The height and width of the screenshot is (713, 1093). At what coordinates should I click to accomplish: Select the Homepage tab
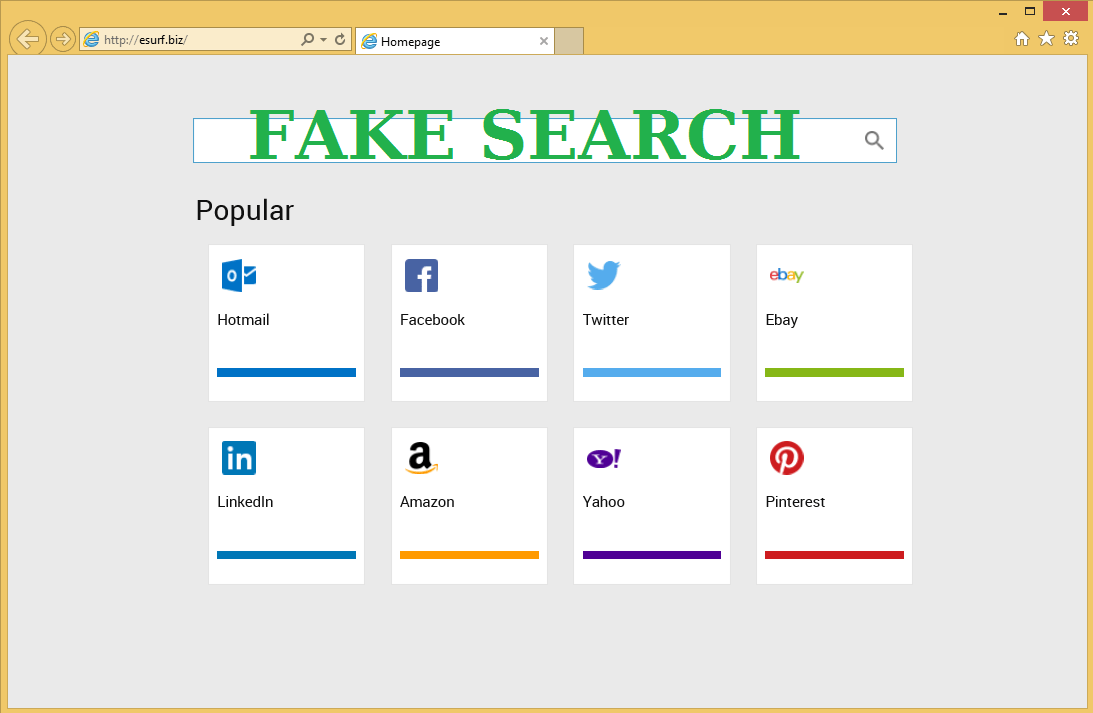click(x=454, y=41)
